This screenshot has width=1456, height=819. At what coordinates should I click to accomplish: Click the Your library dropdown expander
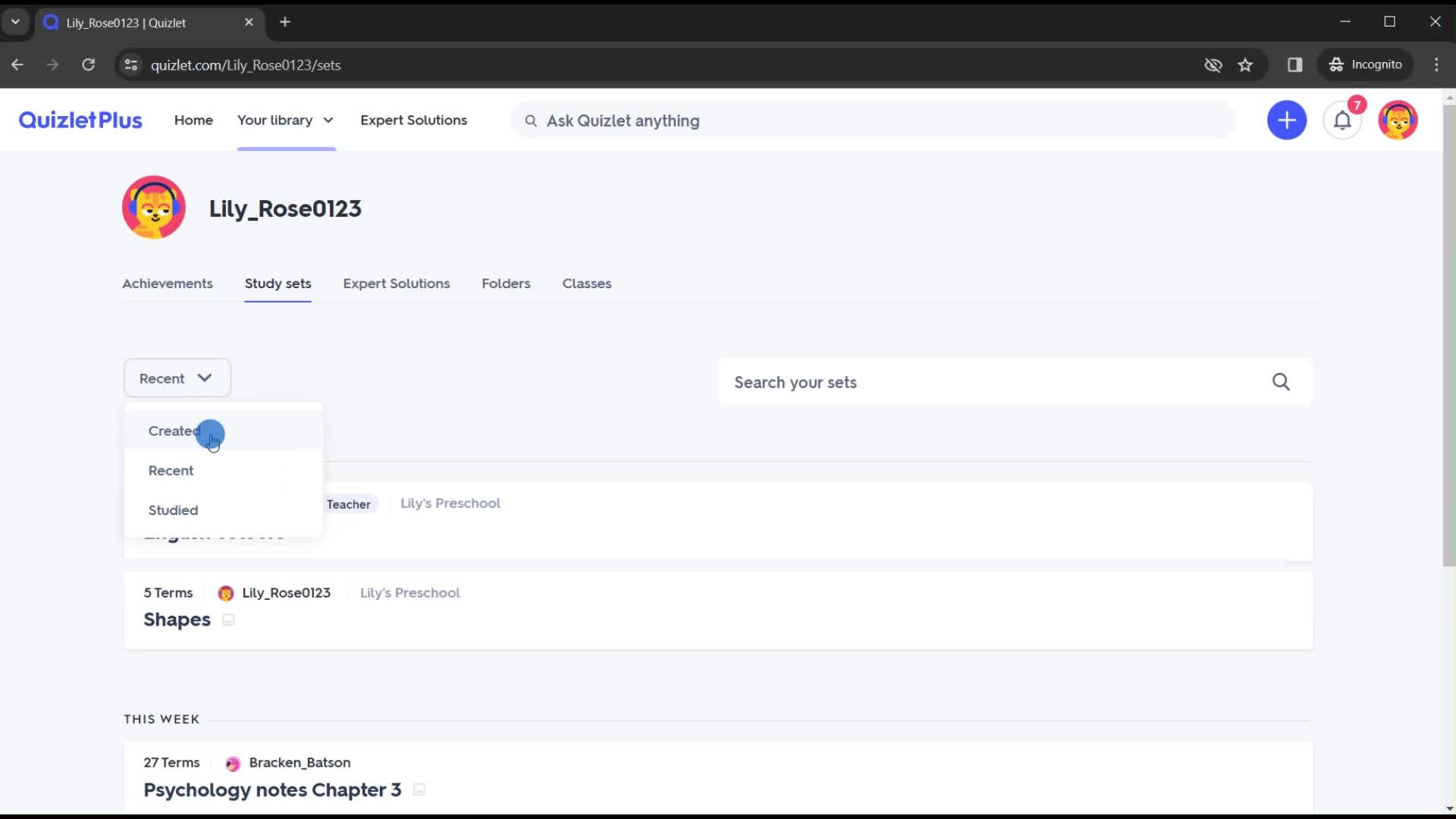[x=328, y=120]
